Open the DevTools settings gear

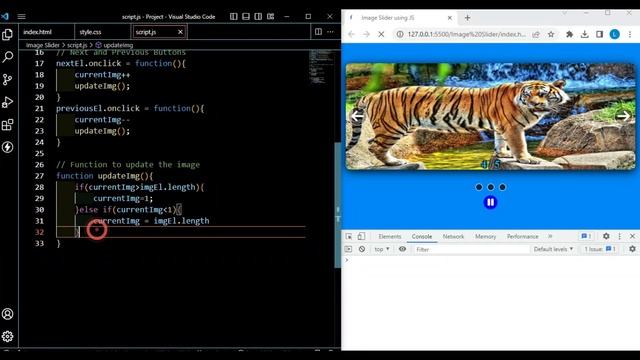[x=606, y=236]
